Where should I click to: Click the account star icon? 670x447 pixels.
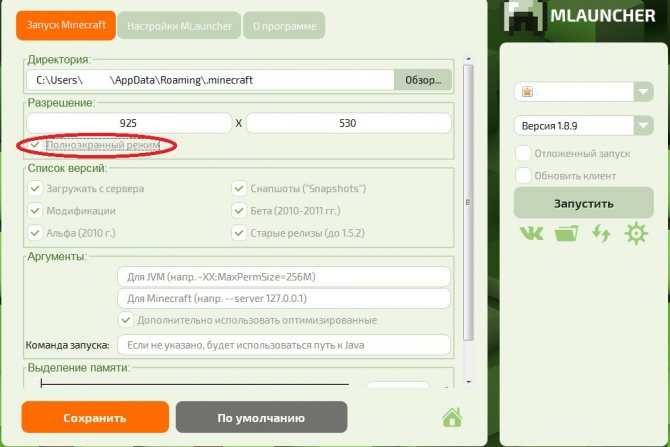point(527,92)
